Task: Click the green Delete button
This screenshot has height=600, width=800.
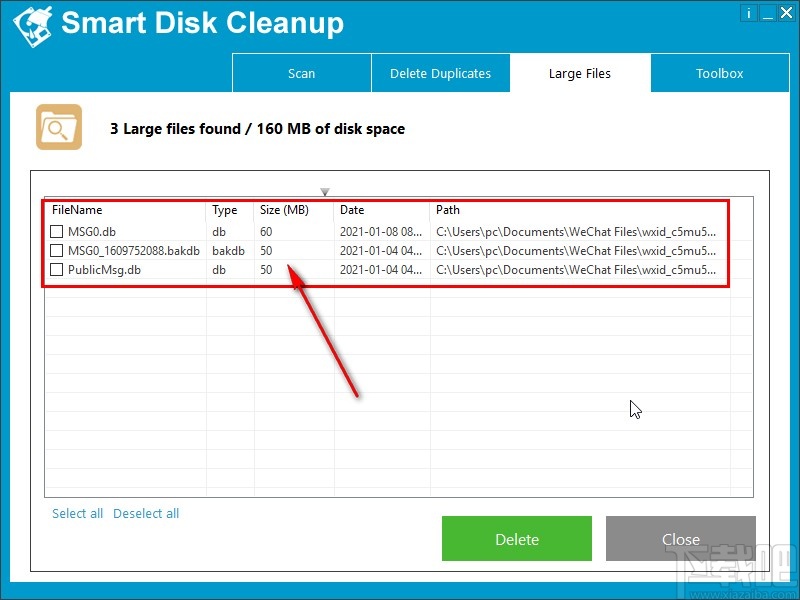Action: click(x=517, y=539)
